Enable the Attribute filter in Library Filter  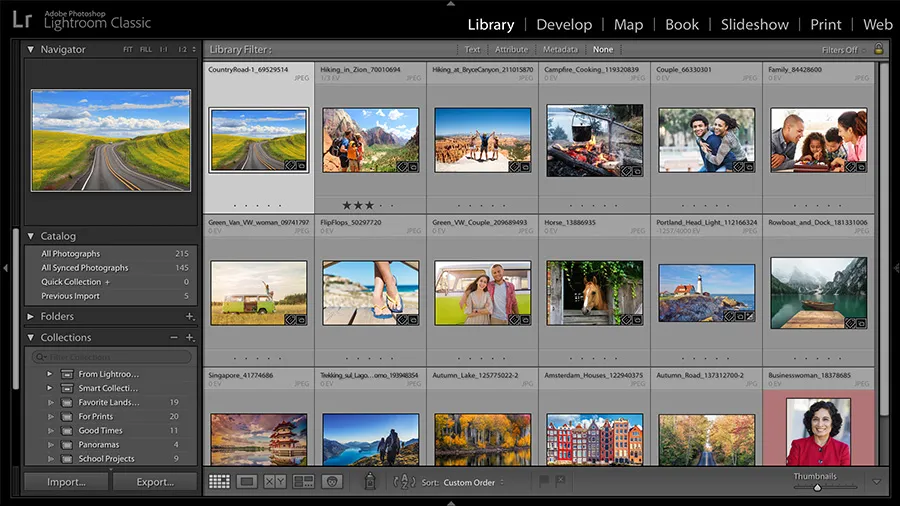511,50
